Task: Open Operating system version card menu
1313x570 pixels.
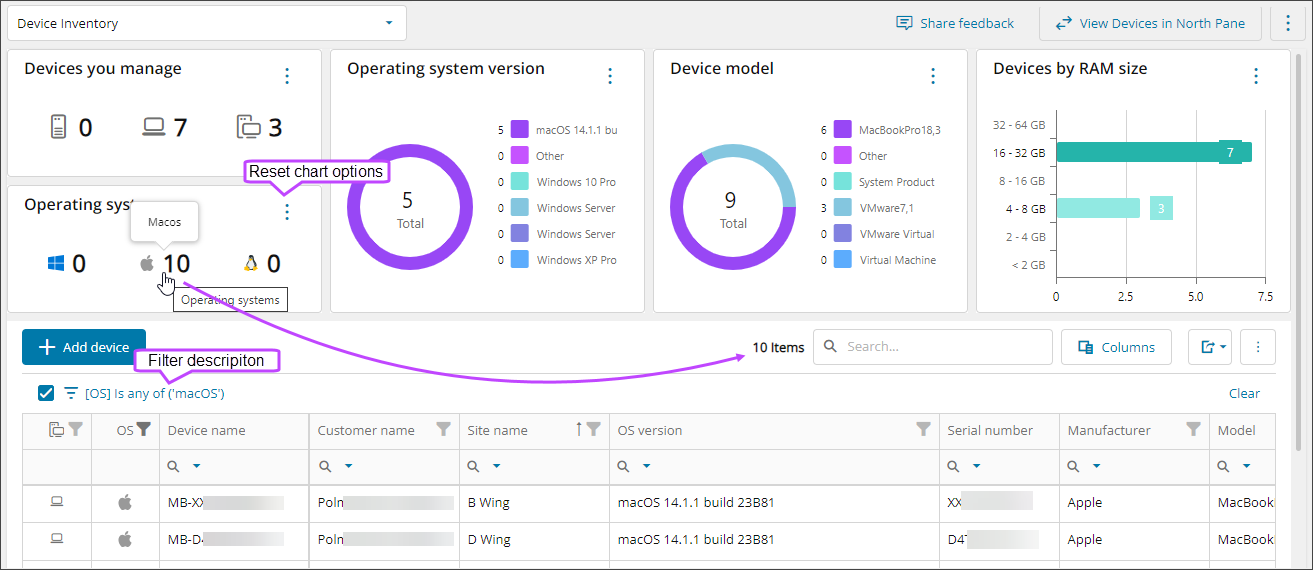Action: point(610,76)
